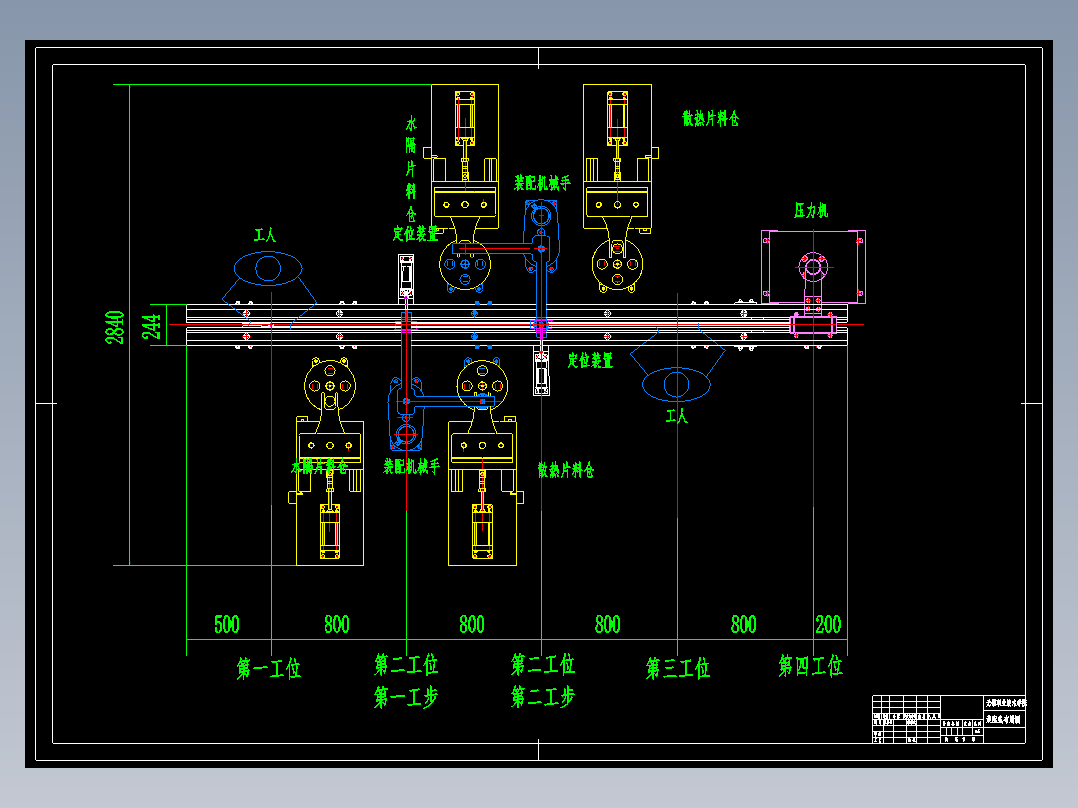Click the title block table
This screenshot has width=1078, height=808.
pyautogui.click(x=949, y=719)
